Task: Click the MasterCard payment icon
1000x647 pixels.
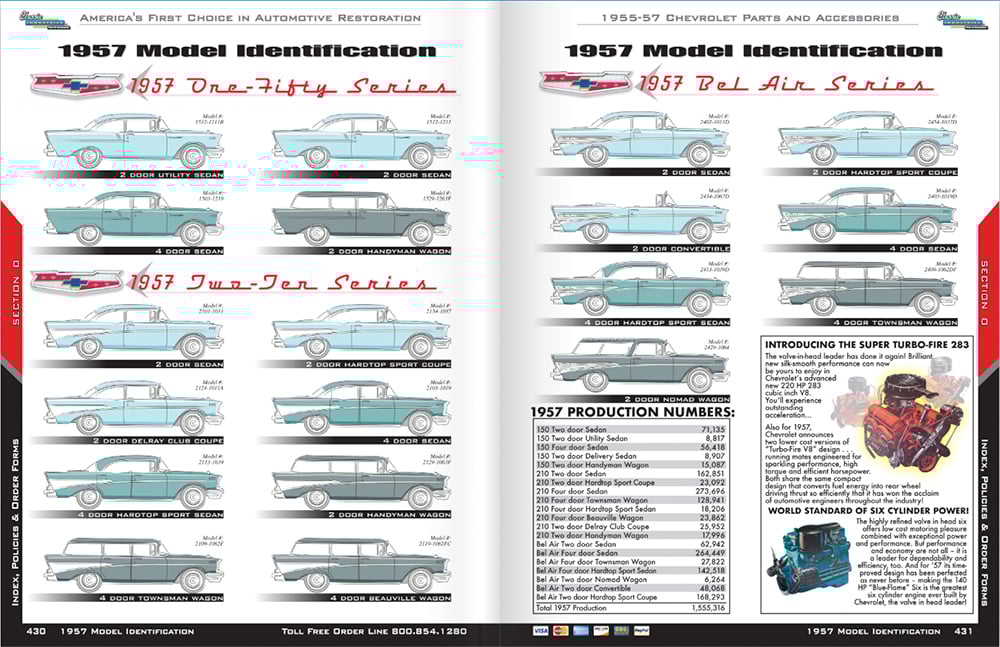Action: 560,630
